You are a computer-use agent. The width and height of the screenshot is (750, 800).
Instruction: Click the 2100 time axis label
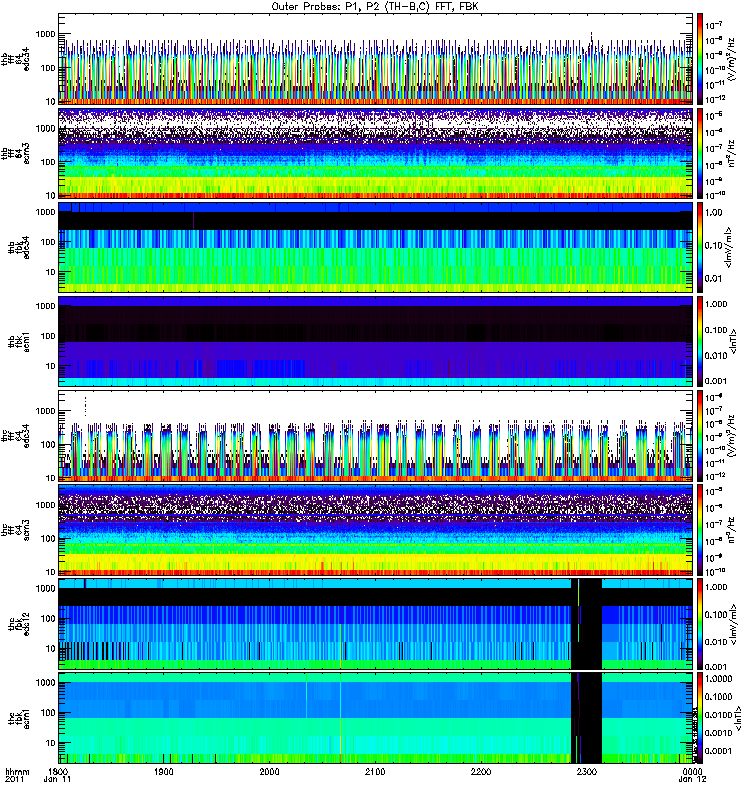375,771
